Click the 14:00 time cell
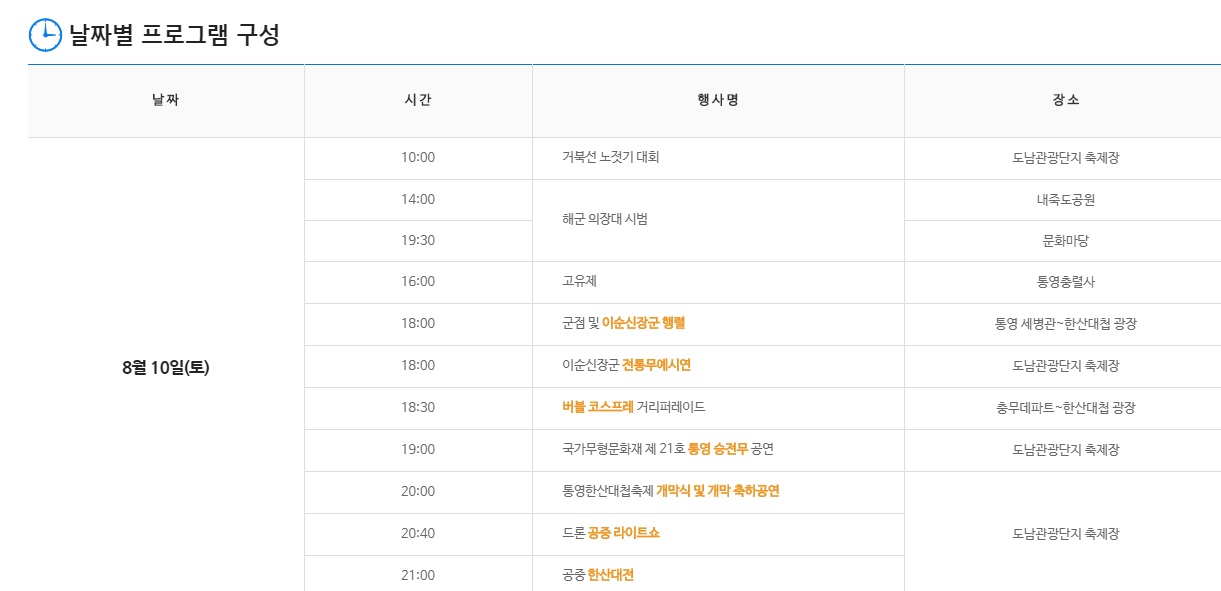Image resolution: width=1221 pixels, height=591 pixels. pyautogui.click(x=418, y=199)
